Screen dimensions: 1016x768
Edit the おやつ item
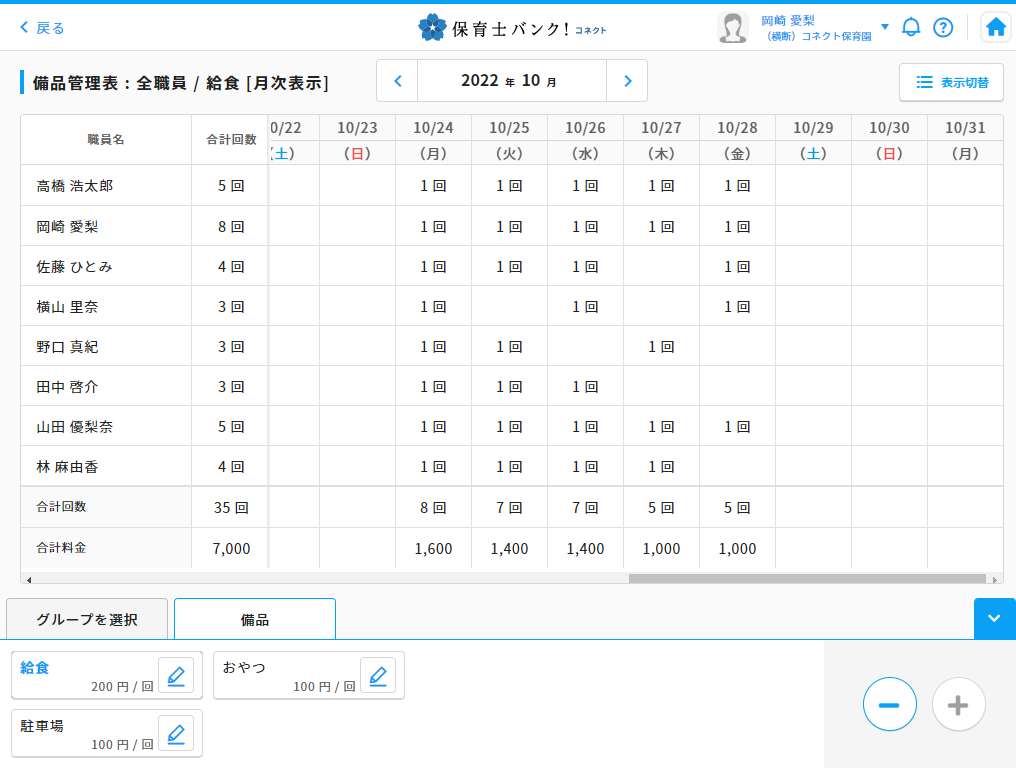[378, 676]
